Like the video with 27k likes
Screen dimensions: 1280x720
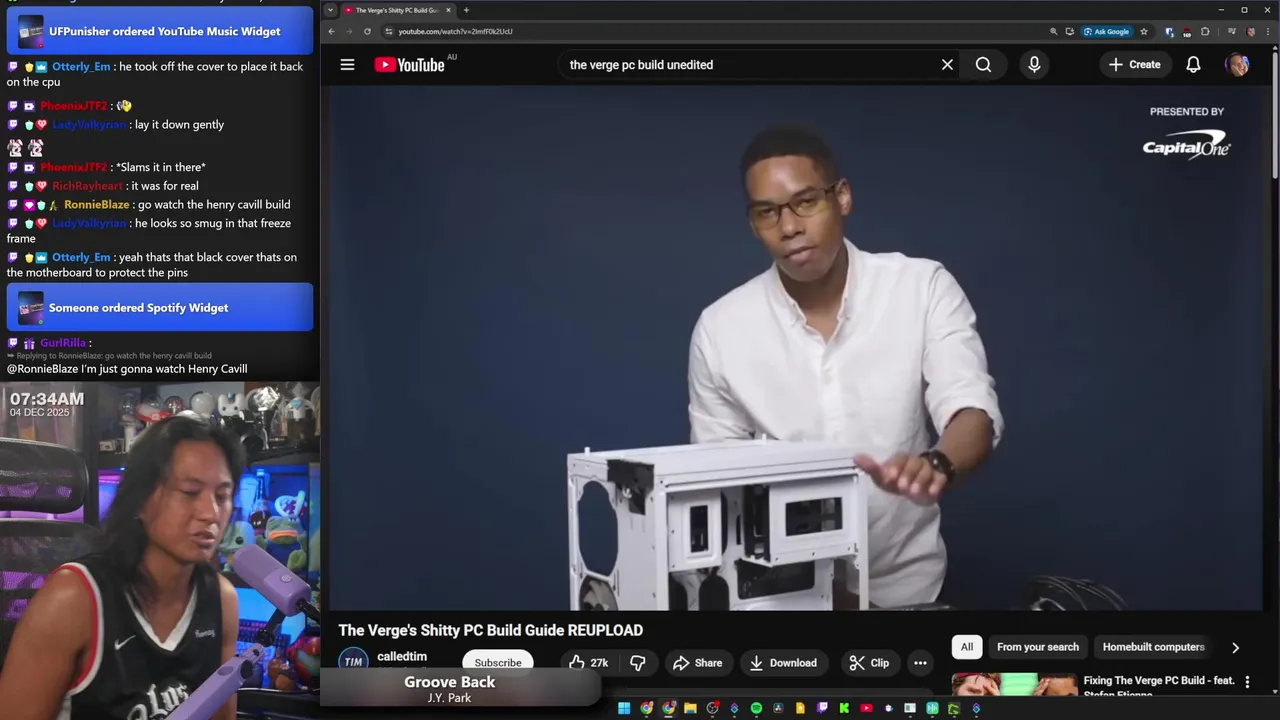point(590,663)
